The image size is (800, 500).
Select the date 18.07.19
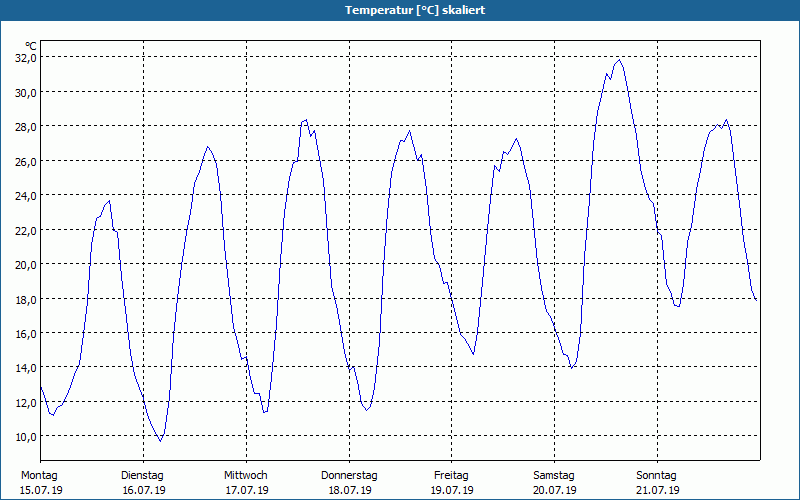(x=350, y=490)
